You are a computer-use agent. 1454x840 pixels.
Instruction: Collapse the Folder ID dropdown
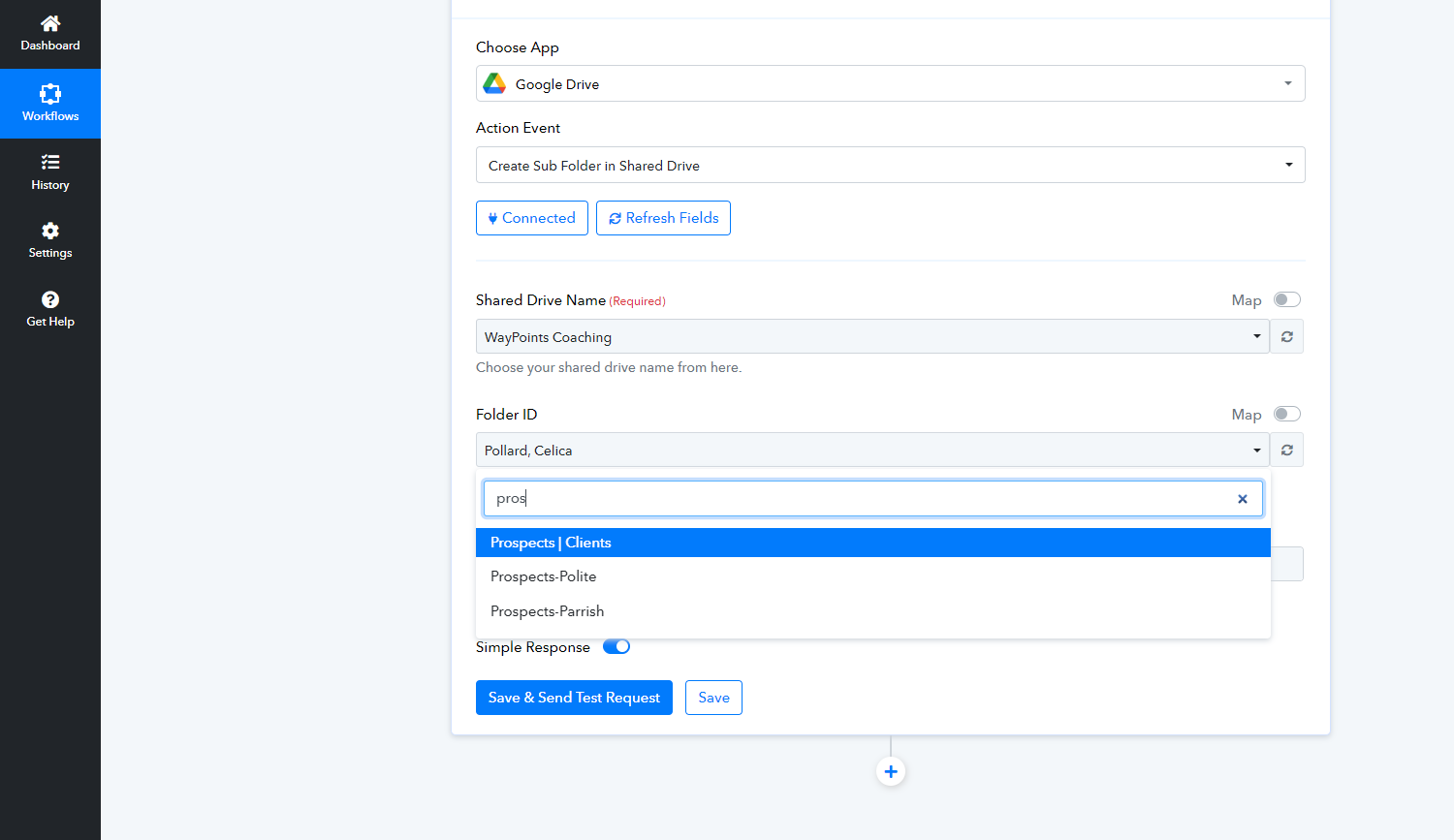pos(872,450)
